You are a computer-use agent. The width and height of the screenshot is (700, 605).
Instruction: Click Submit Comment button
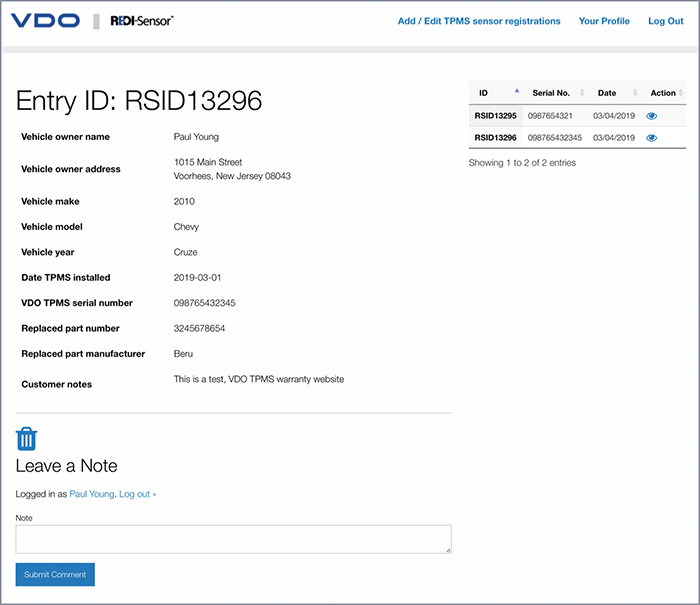tap(55, 574)
